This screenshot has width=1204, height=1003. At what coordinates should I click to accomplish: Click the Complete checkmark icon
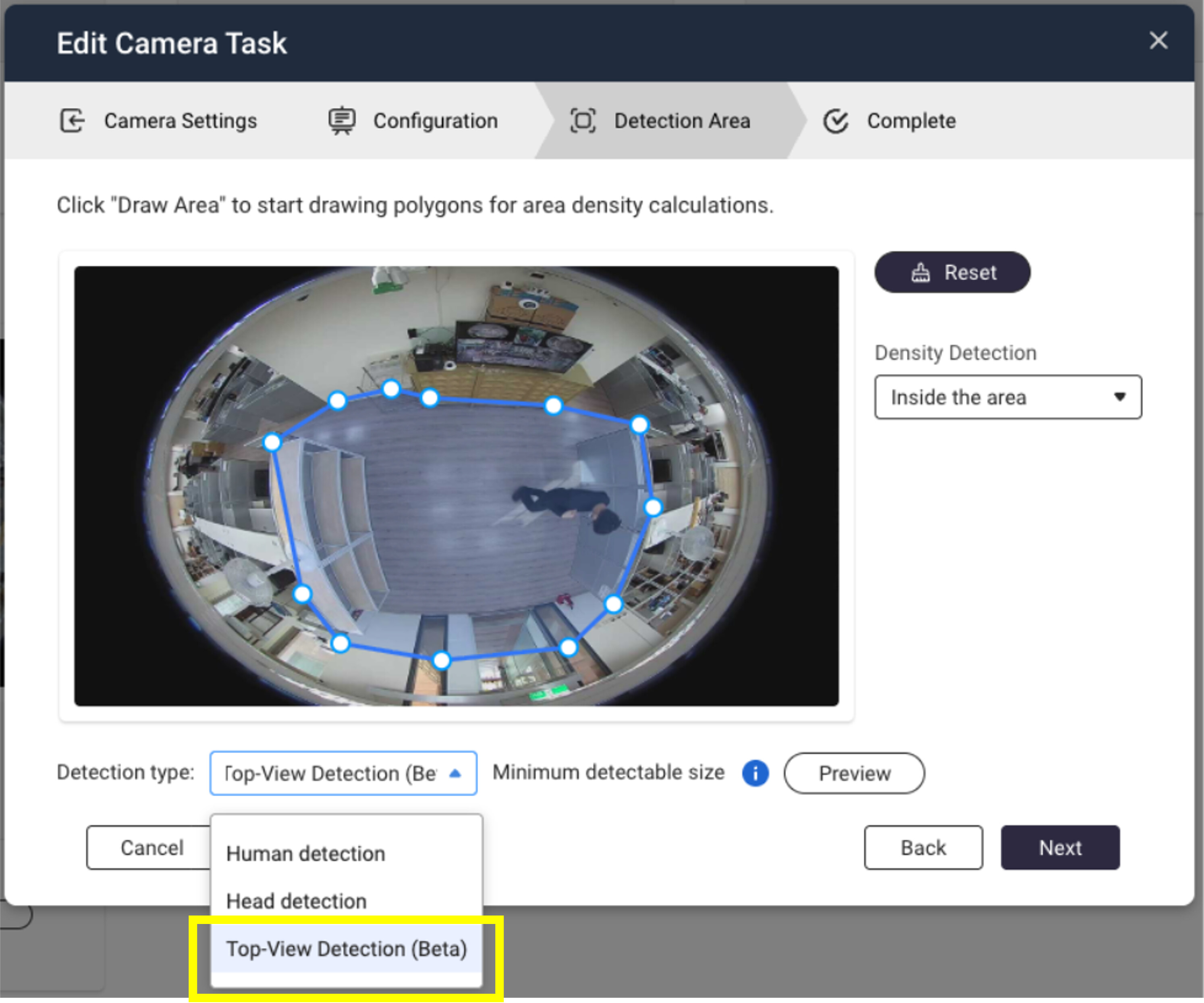835,121
